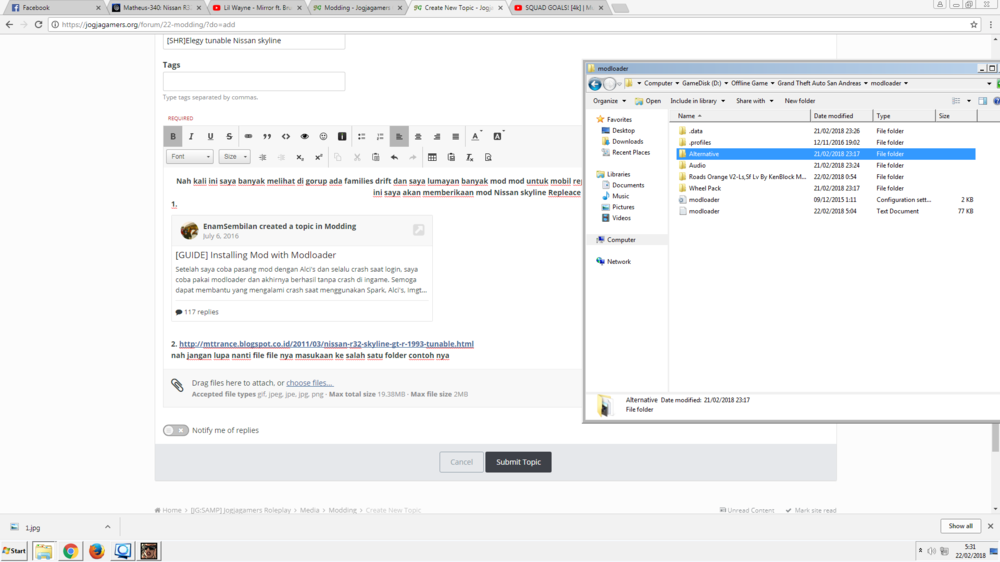Open the mttrance blogspot Nissan skyline link
Screen dimensions: 1000x562
pos(327,344)
